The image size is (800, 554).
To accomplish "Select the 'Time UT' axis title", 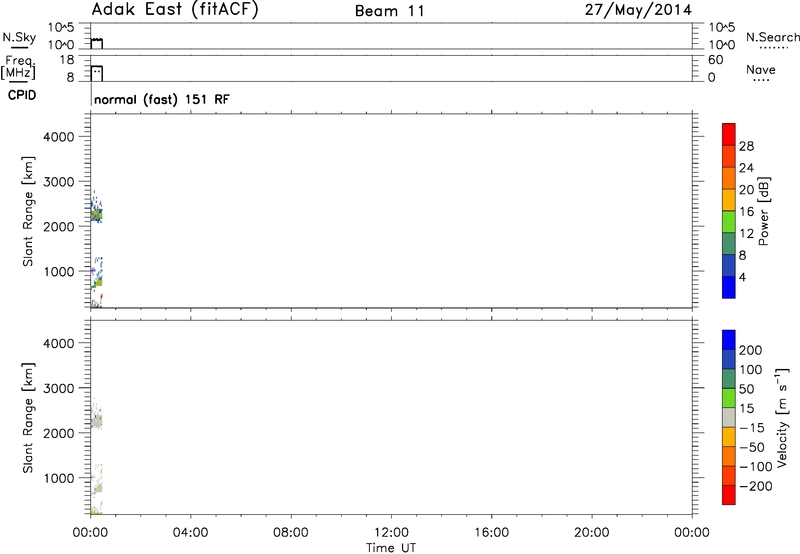I will coord(391,548).
